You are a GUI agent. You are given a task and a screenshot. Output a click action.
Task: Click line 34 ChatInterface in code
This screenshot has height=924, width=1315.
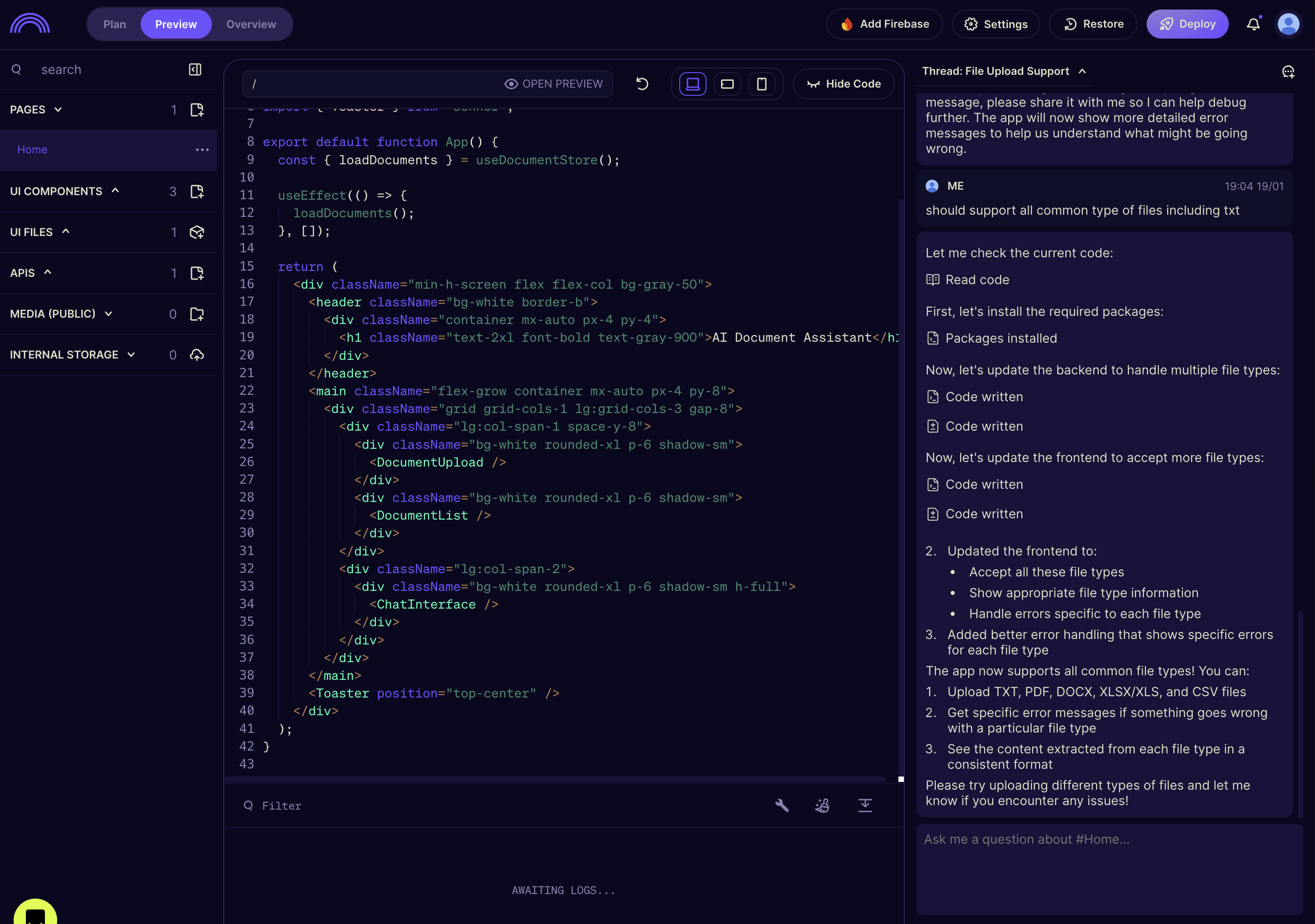coord(433,605)
